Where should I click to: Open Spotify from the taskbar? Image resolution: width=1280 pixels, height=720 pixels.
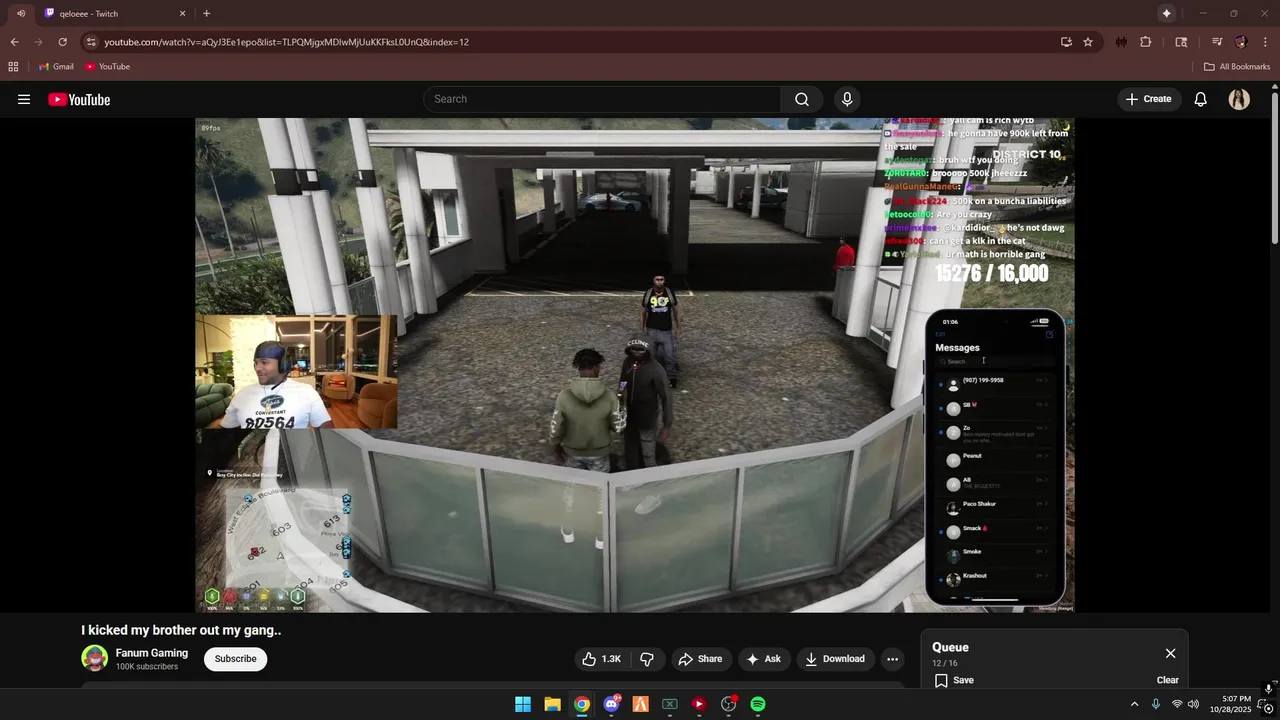[758, 704]
